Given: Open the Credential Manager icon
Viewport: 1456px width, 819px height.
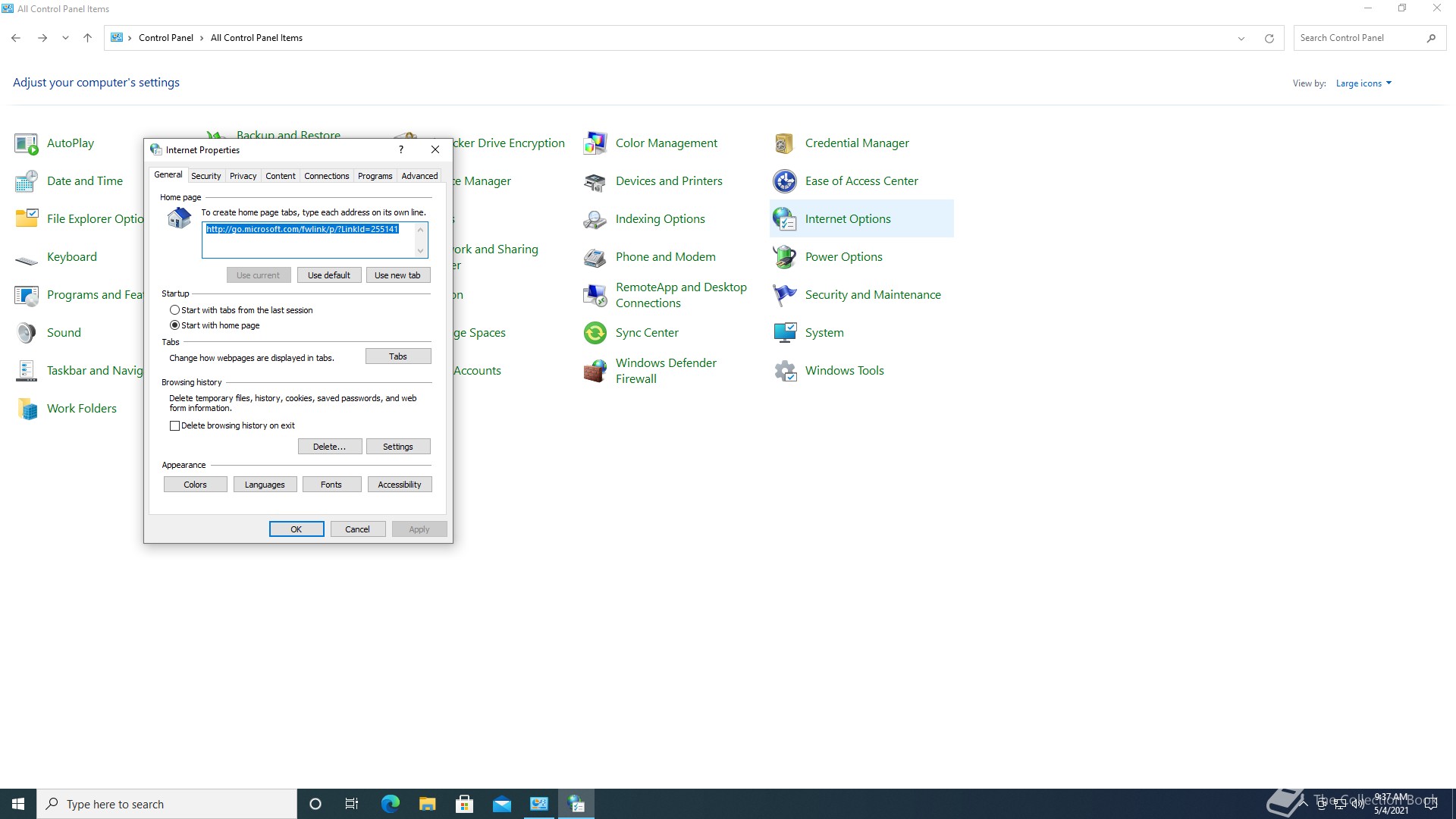Looking at the screenshot, I should (784, 143).
